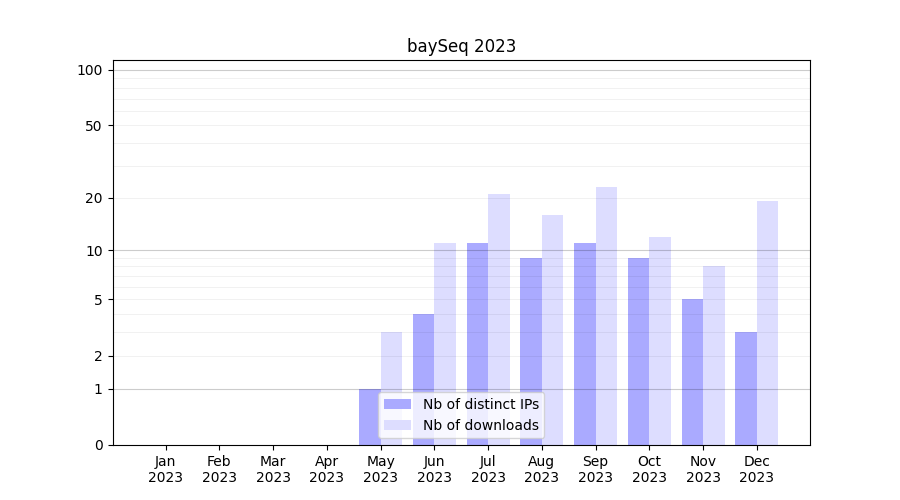Viewport: 900px width, 500px height.
Task: Click the 'Nb of downloads' legend label
Action: [480, 425]
